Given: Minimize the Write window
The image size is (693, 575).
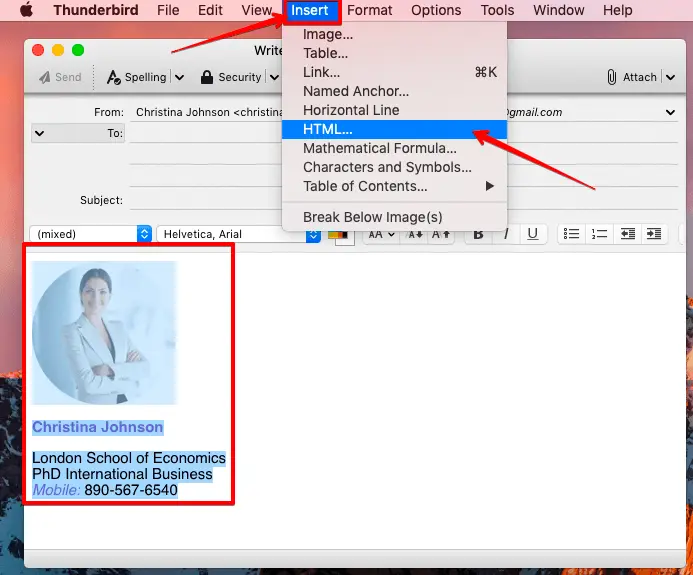Looking at the screenshot, I should click(x=58, y=50).
